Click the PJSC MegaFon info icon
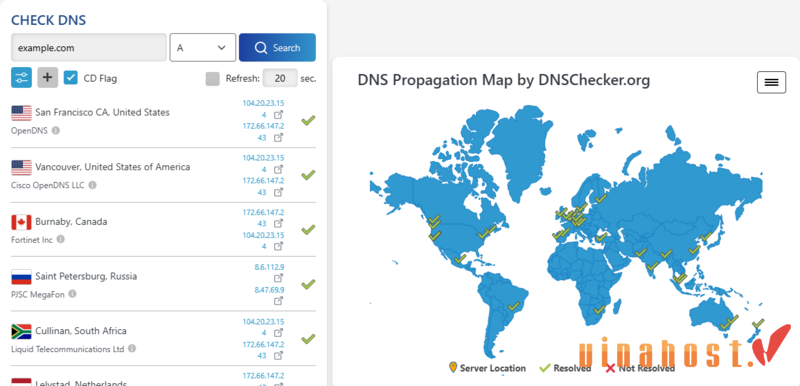Image resolution: width=800 pixels, height=386 pixels. click(x=72, y=294)
